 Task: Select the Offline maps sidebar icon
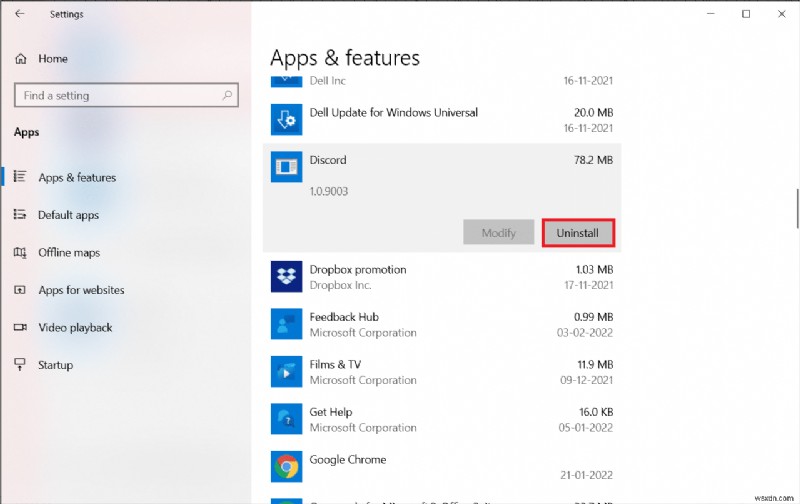(x=19, y=252)
